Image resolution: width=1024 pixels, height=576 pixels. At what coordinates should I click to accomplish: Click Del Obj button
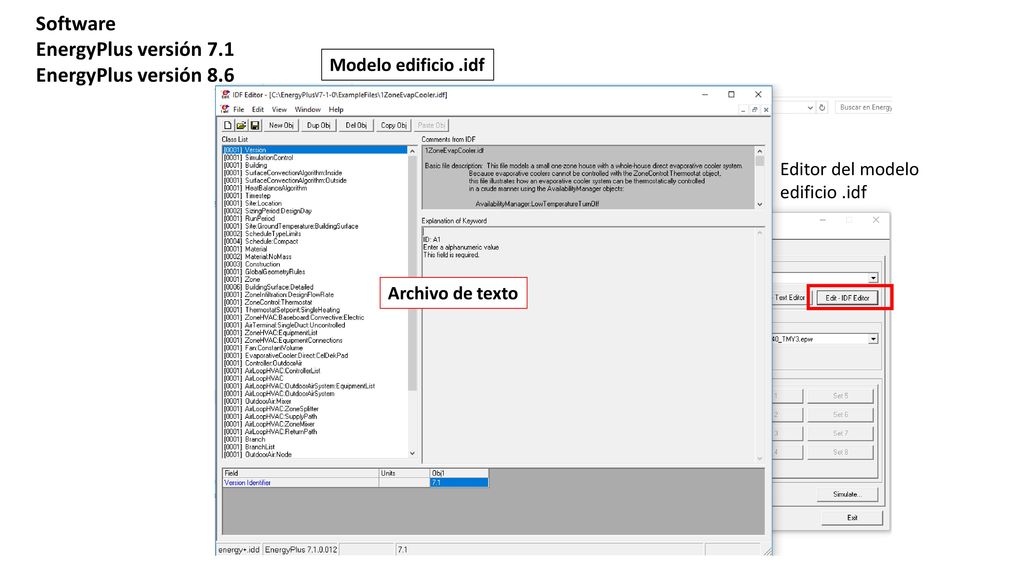coord(356,125)
